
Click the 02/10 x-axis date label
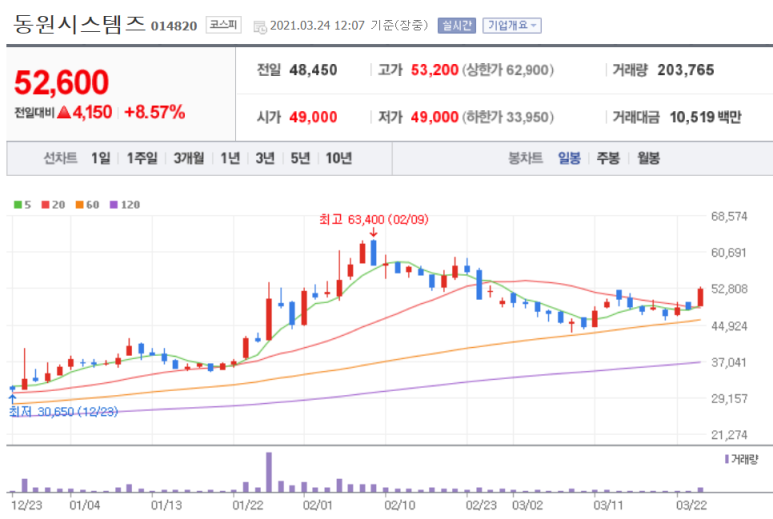tap(400, 505)
